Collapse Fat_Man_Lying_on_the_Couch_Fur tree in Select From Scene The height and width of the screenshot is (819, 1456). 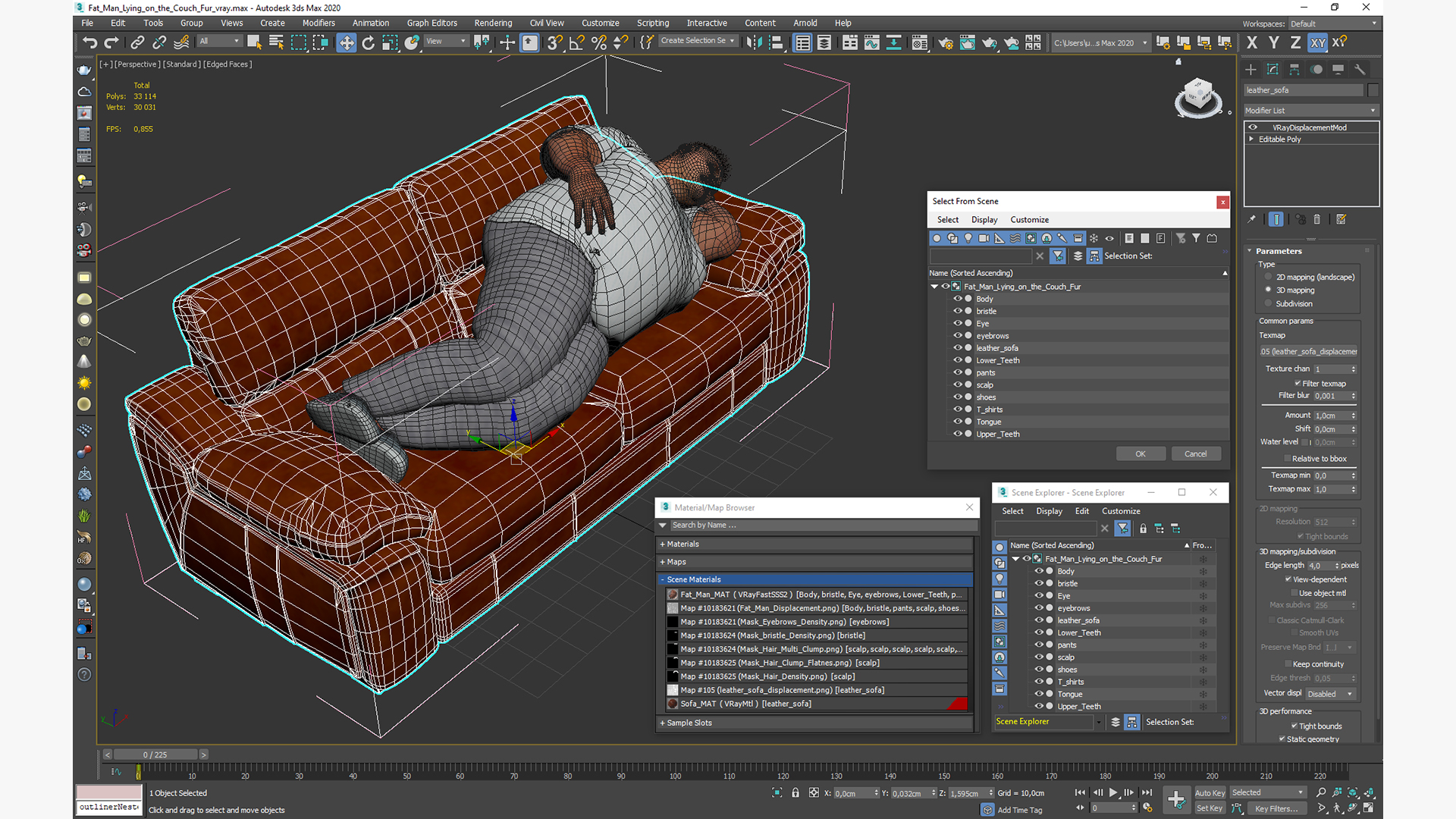point(935,287)
